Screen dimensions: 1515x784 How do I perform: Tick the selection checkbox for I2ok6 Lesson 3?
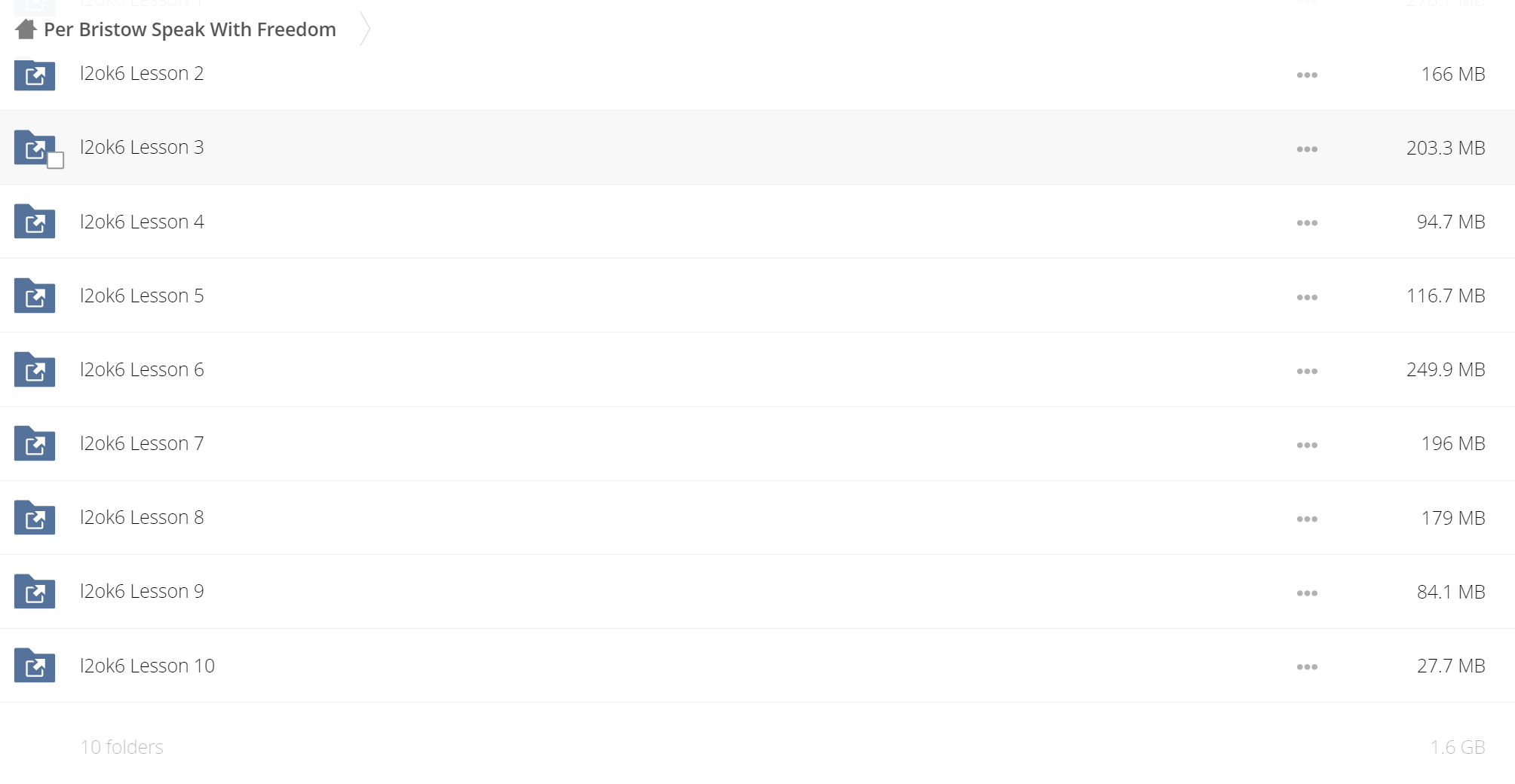click(x=56, y=161)
